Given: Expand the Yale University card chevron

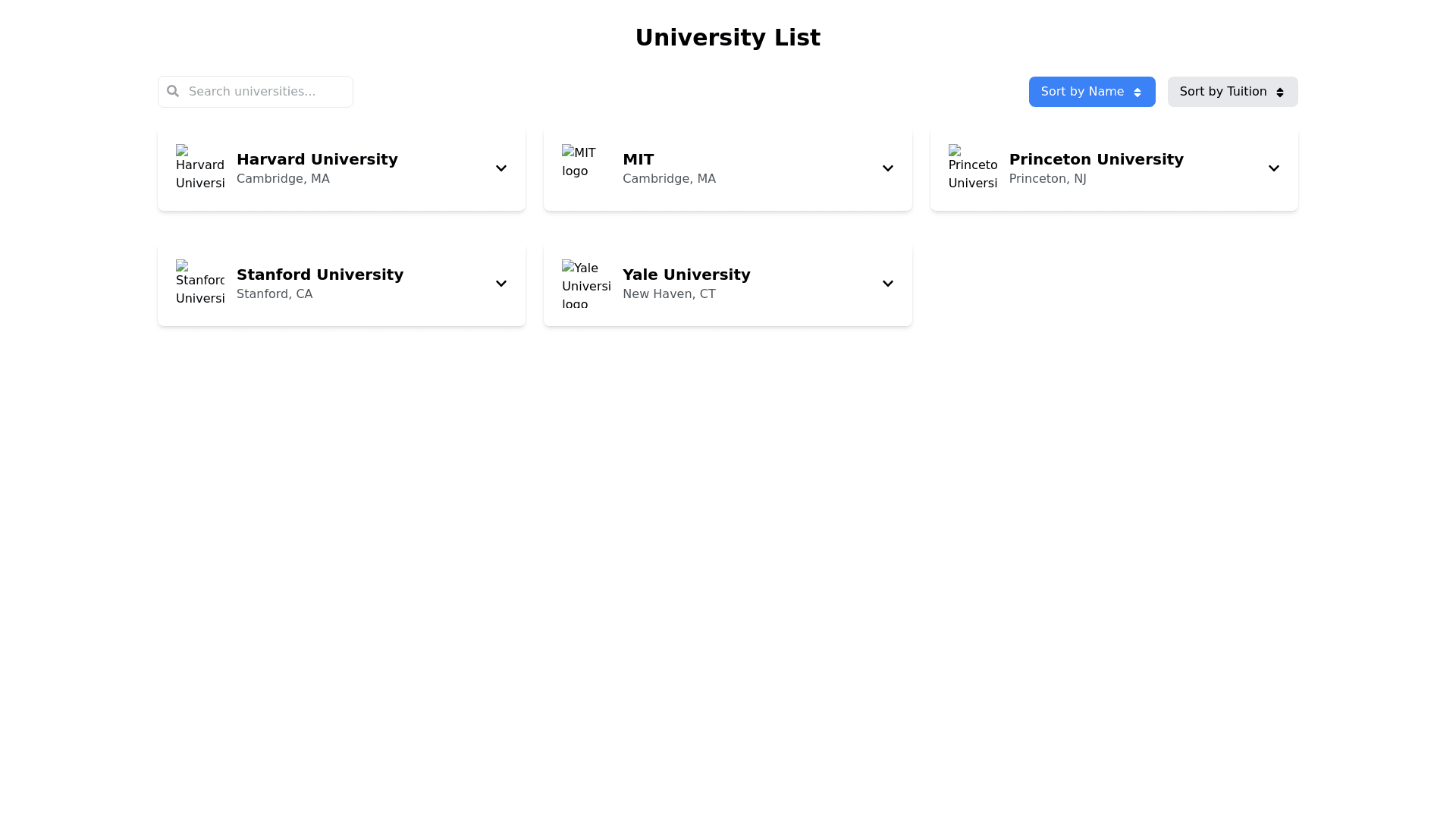Looking at the screenshot, I should (887, 284).
